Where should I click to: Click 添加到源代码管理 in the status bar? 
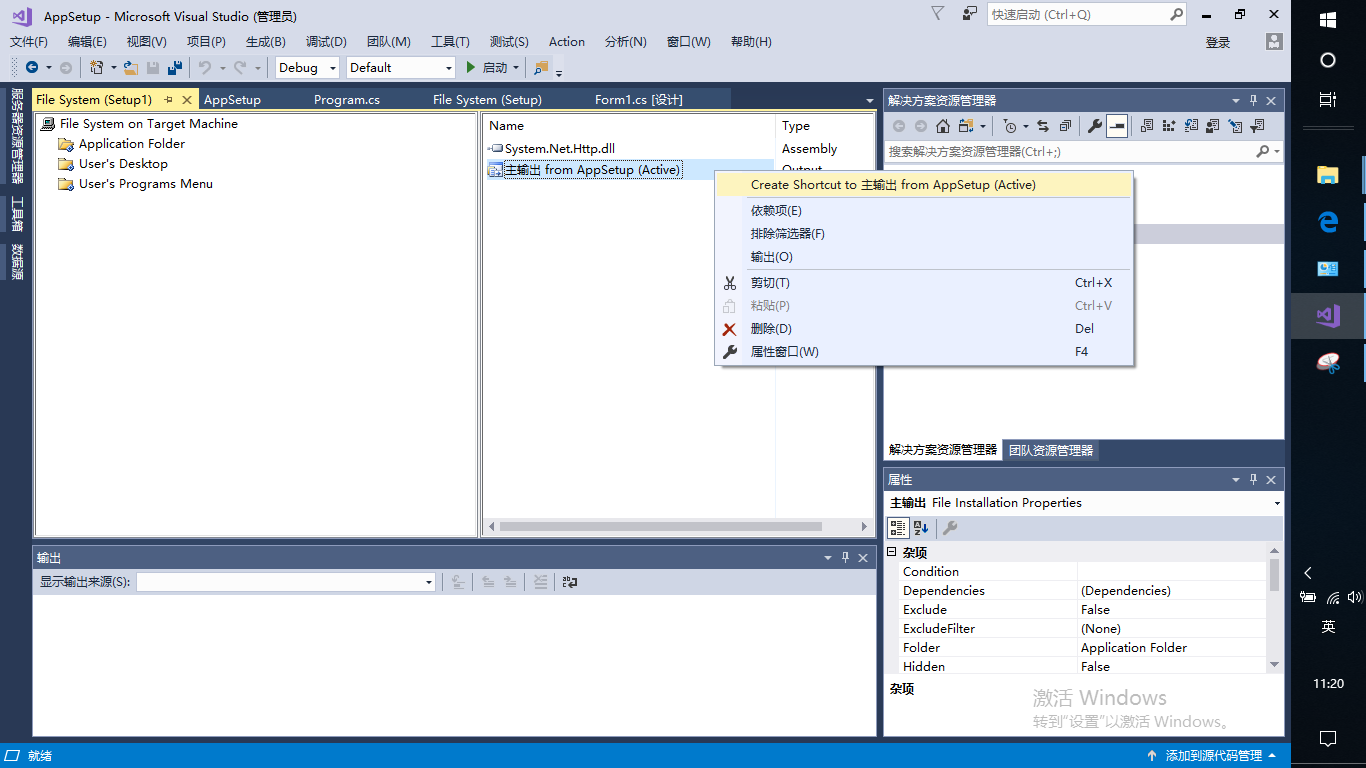pos(1216,755)
